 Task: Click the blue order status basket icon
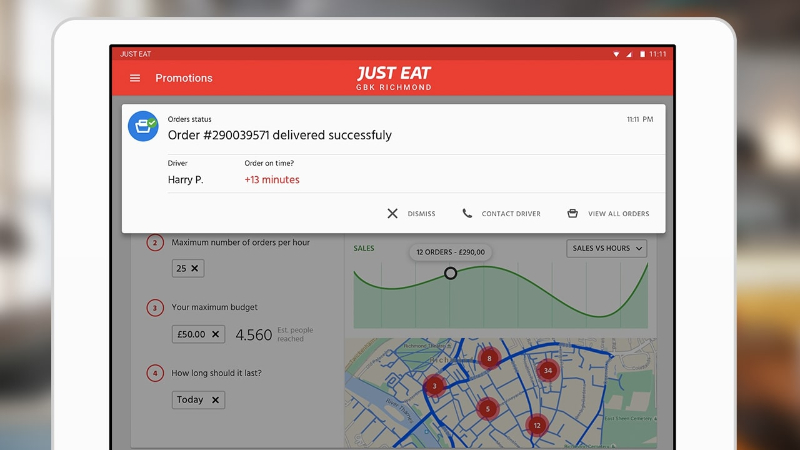click(x=143, y=126)
